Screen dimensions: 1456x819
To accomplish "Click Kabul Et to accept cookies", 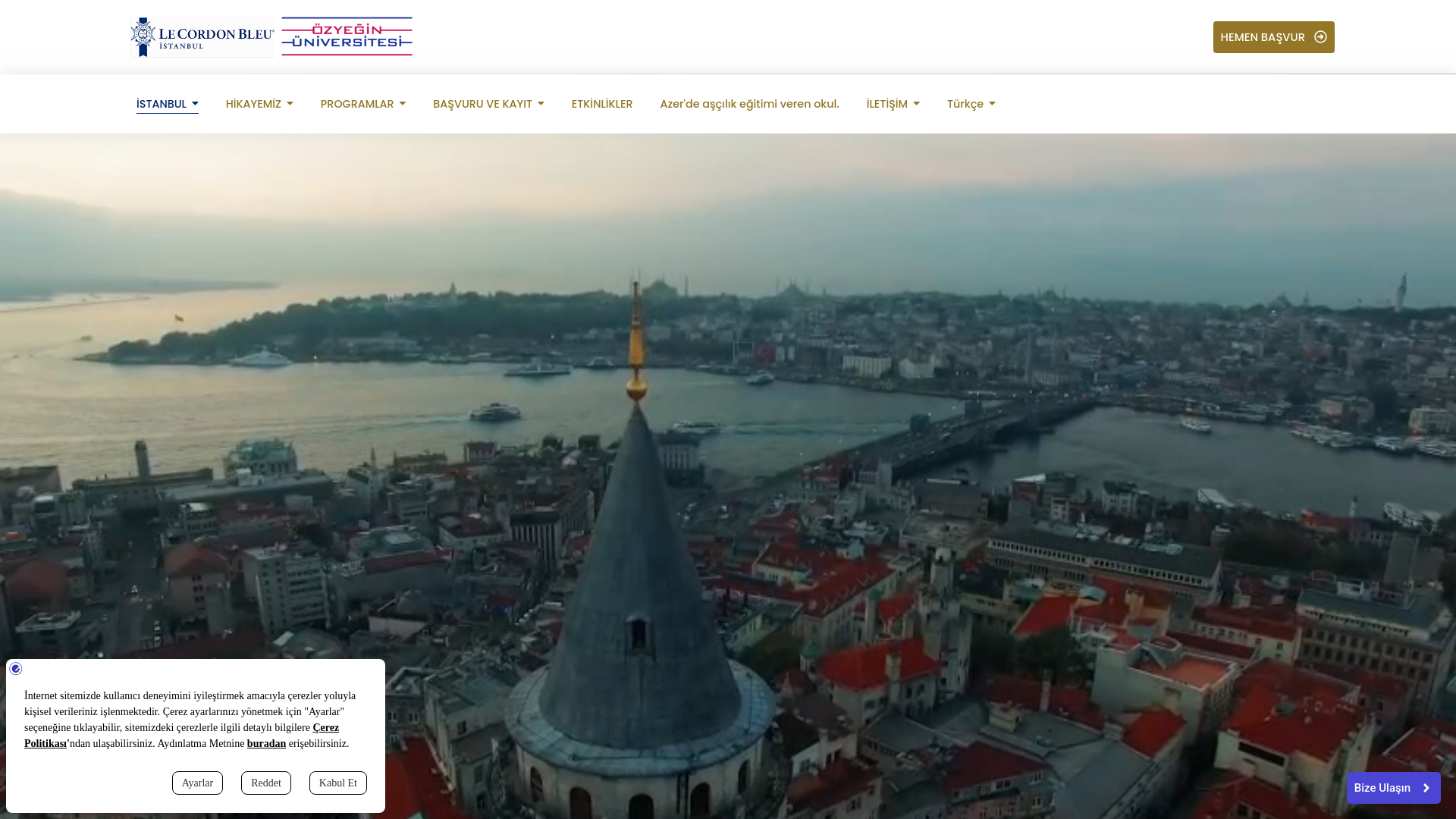I will pyautogui.click(x=338, y=783).
